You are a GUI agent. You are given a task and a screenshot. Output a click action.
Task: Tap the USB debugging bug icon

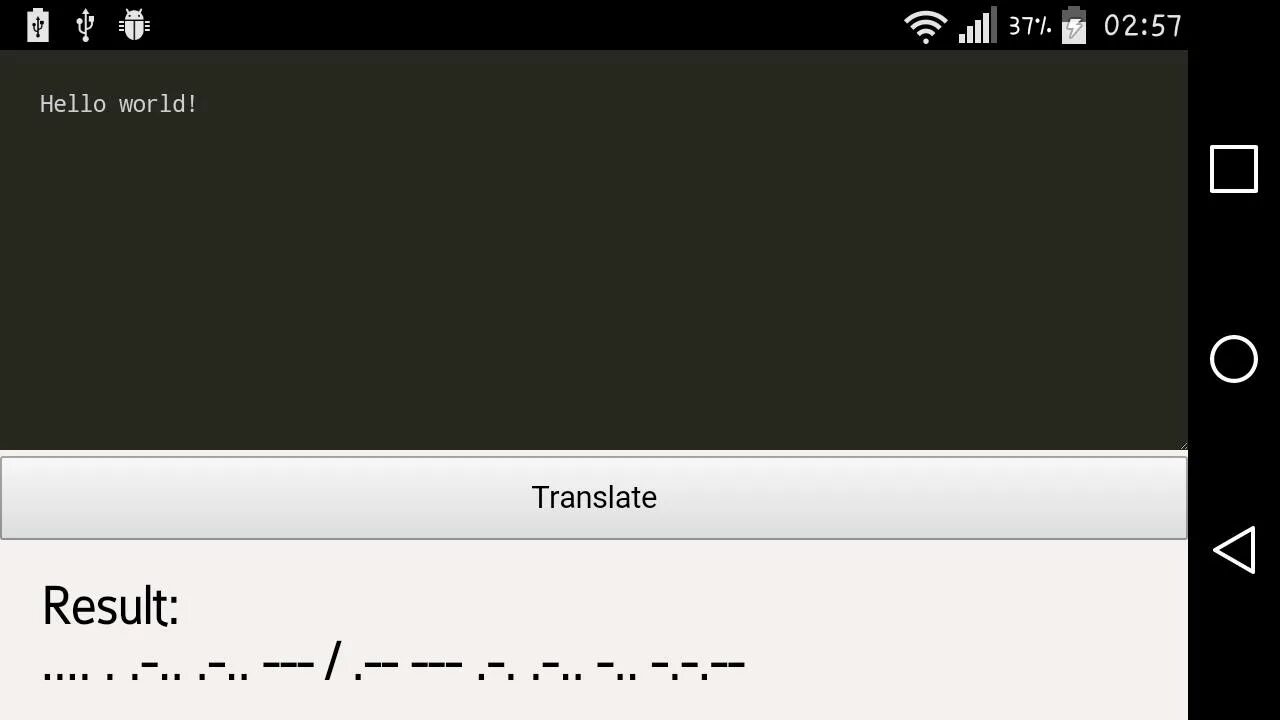[134, 25]
